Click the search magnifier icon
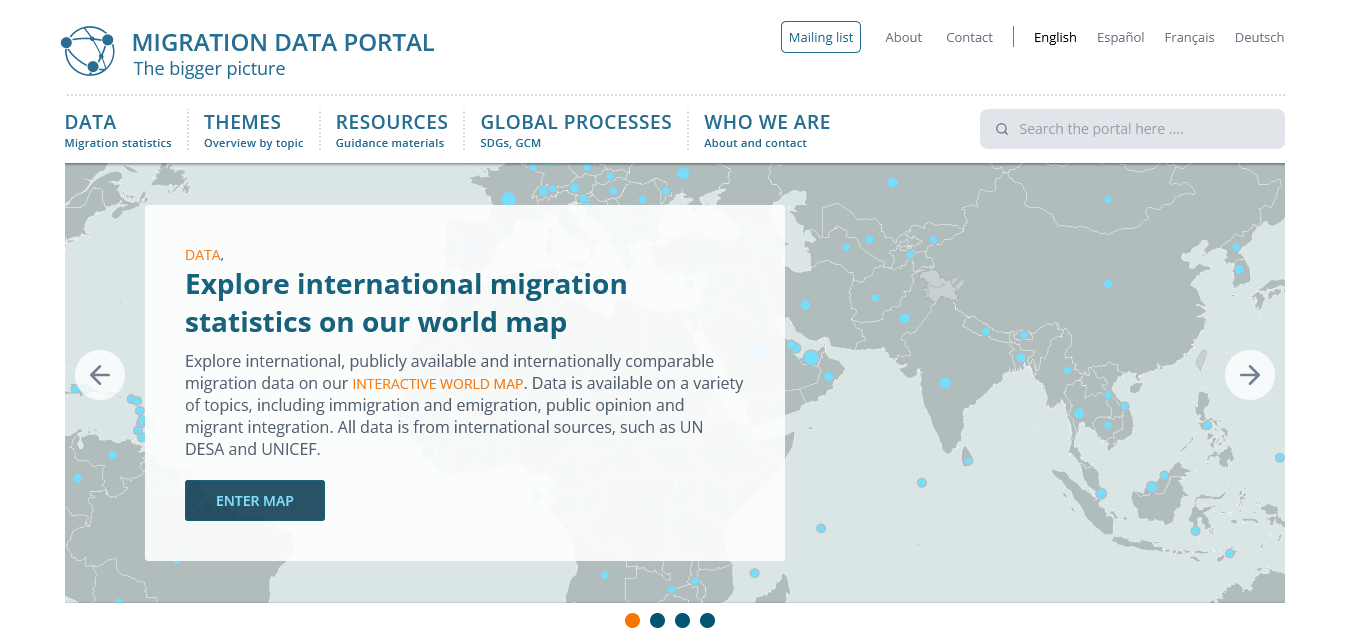 [x=1002, y=129]
